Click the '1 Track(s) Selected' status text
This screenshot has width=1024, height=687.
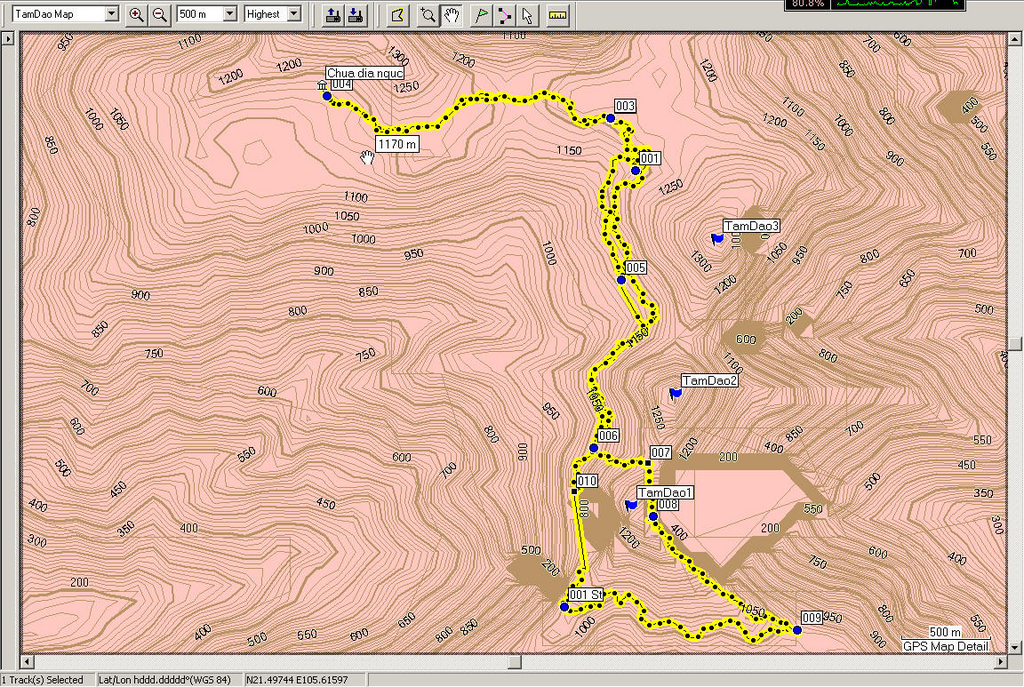pyautogui.click(x=42, y=680)
